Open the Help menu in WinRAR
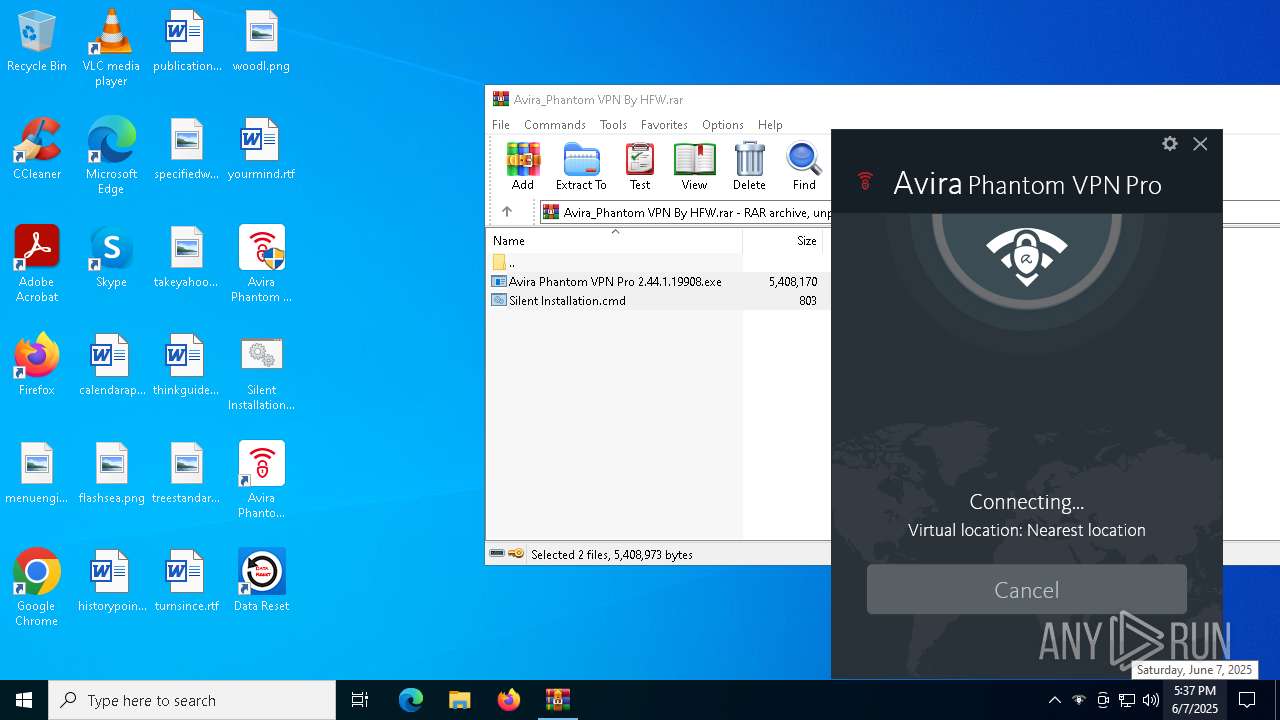 (x=770, y=125)
